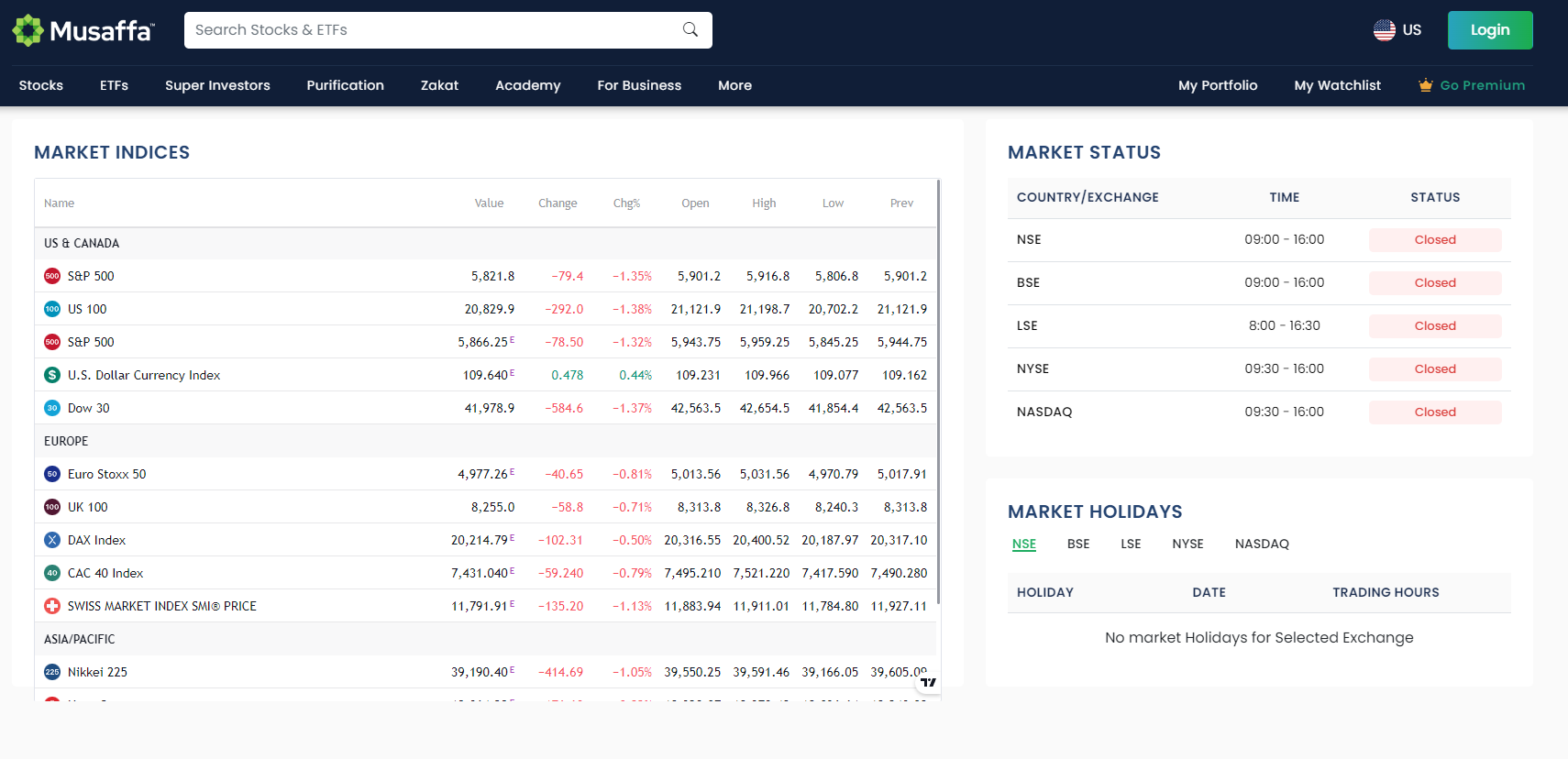Click the US flag icon
The height and width of the screenshot is (759, 1568).
pyautogui.click(x=1384, y=30)
